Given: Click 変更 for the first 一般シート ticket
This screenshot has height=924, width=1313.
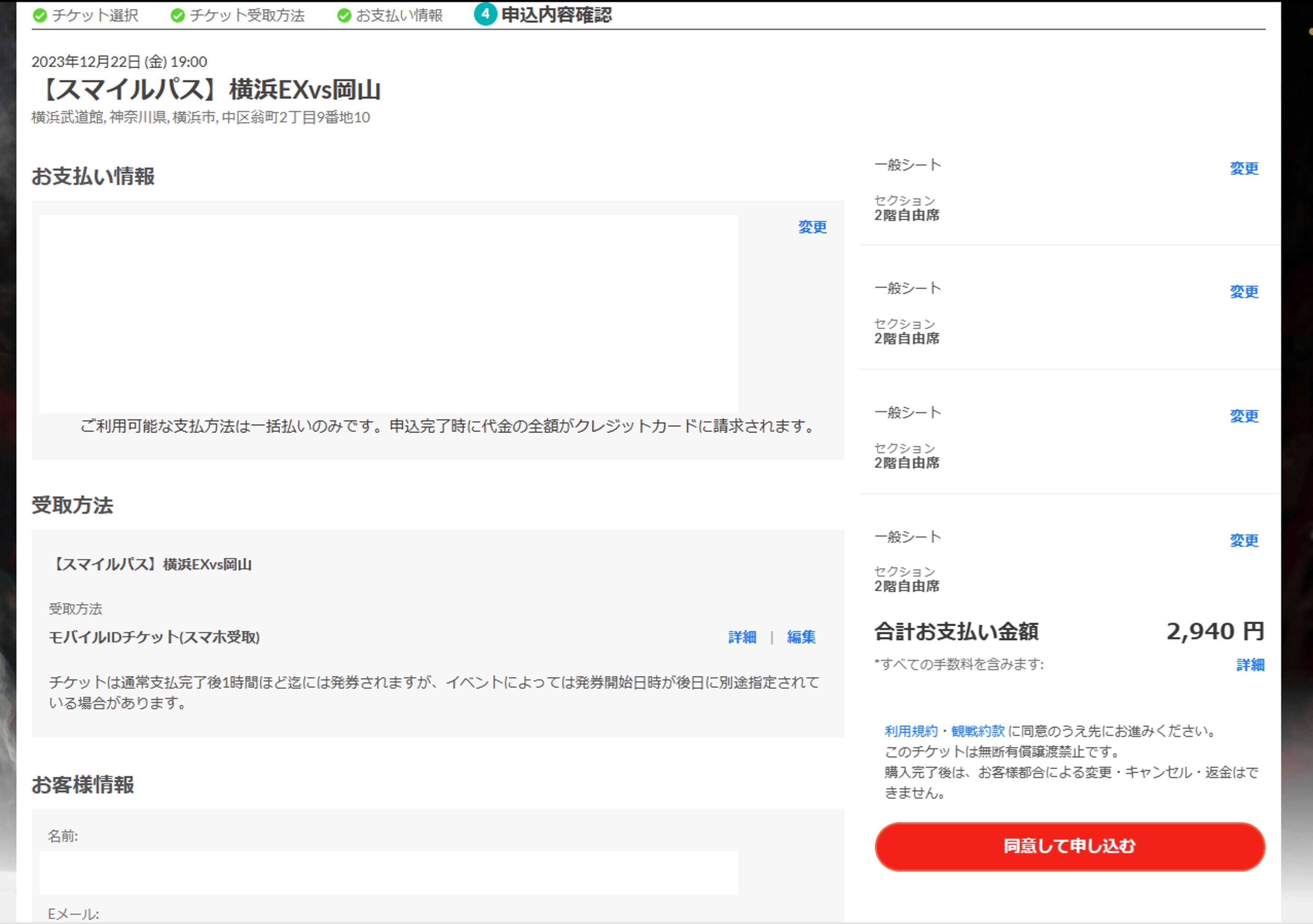Looking at the screenshot, I should [1244, 168].
